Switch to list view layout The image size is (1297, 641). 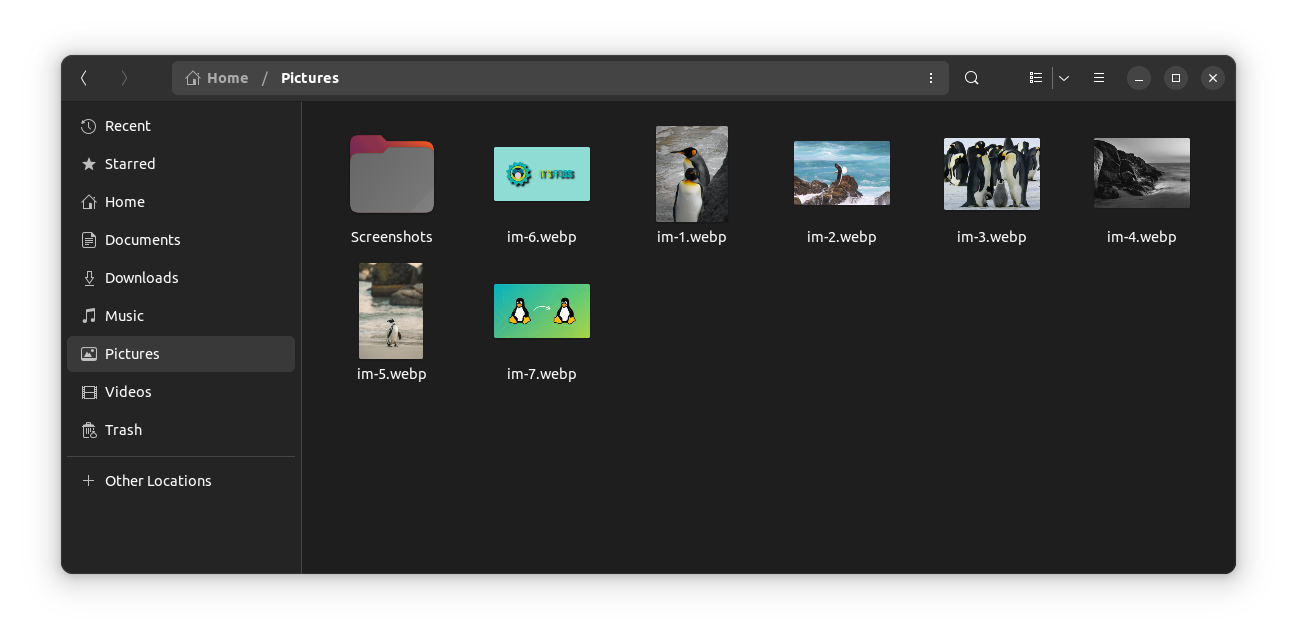click(1036, 77)
